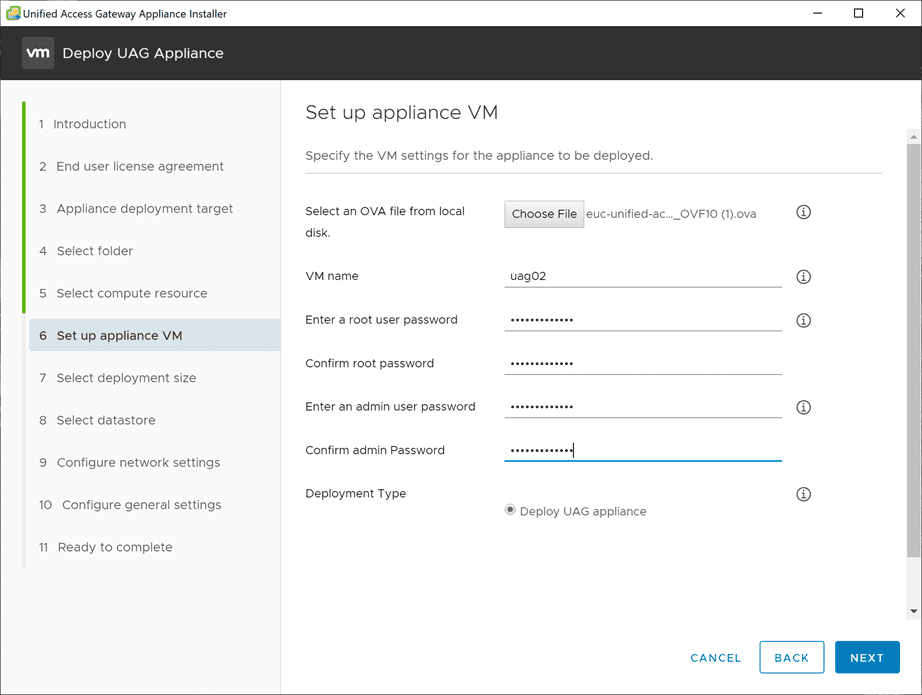Click the info icon for Deployment Type
The width and height of the screenshot is (922, 695).
pyautogui.click(x=803, y=494)
